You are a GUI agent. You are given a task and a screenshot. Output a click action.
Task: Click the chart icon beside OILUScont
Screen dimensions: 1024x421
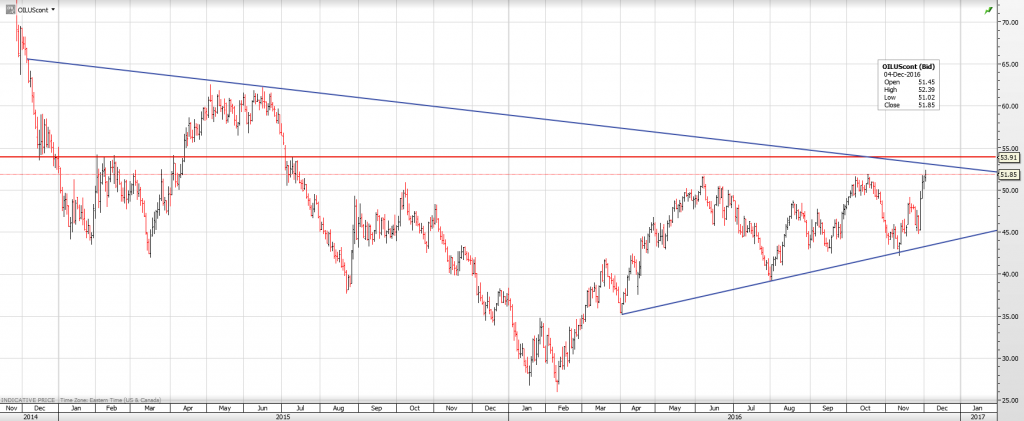10,10
